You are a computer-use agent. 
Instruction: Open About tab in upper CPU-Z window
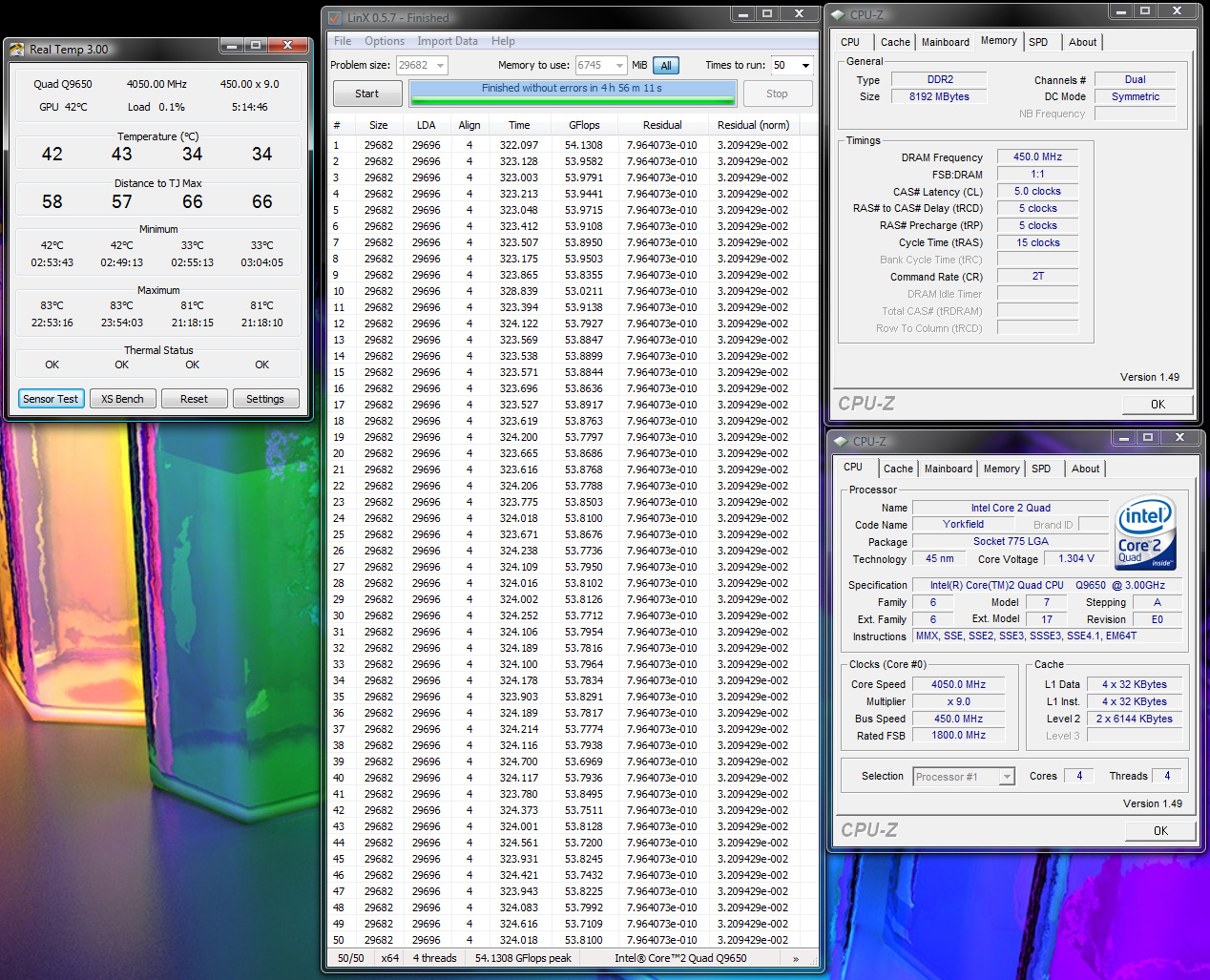(x=1082, y=42)
